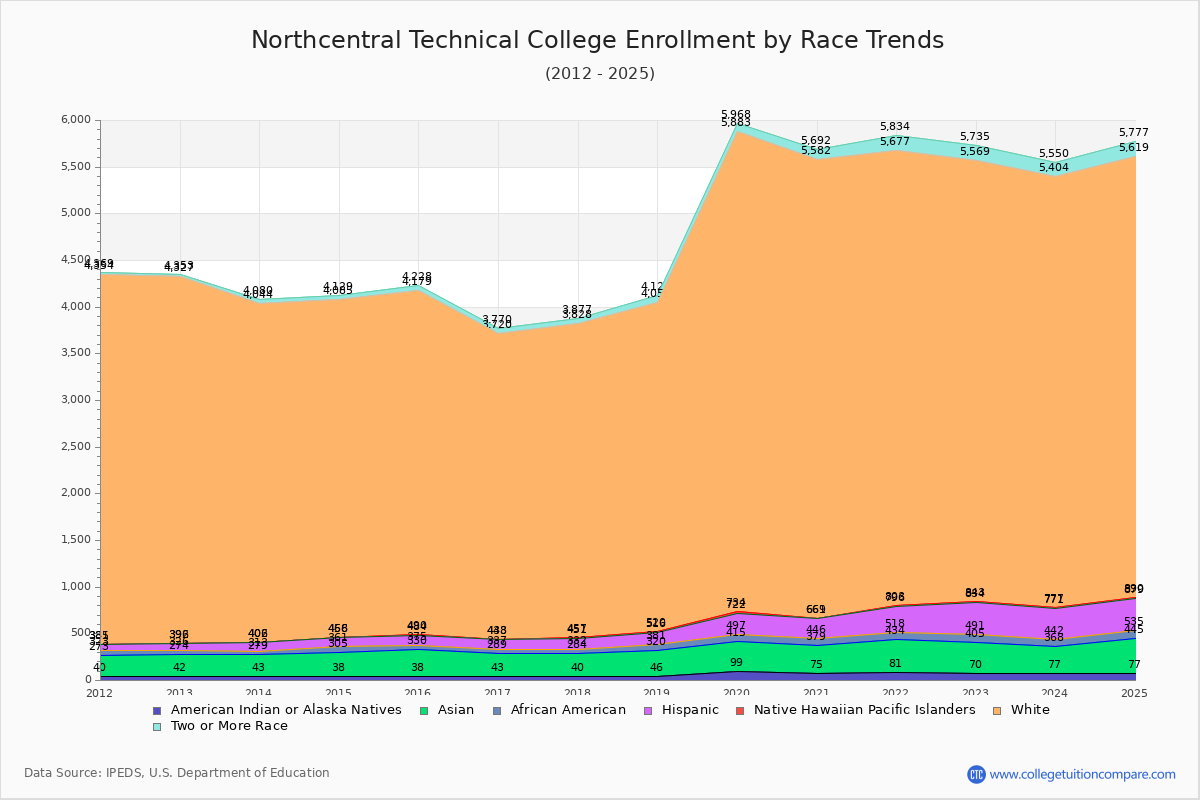Click the 2021 x-axis label
1200x800 pixels.
[x=816, y=693]
